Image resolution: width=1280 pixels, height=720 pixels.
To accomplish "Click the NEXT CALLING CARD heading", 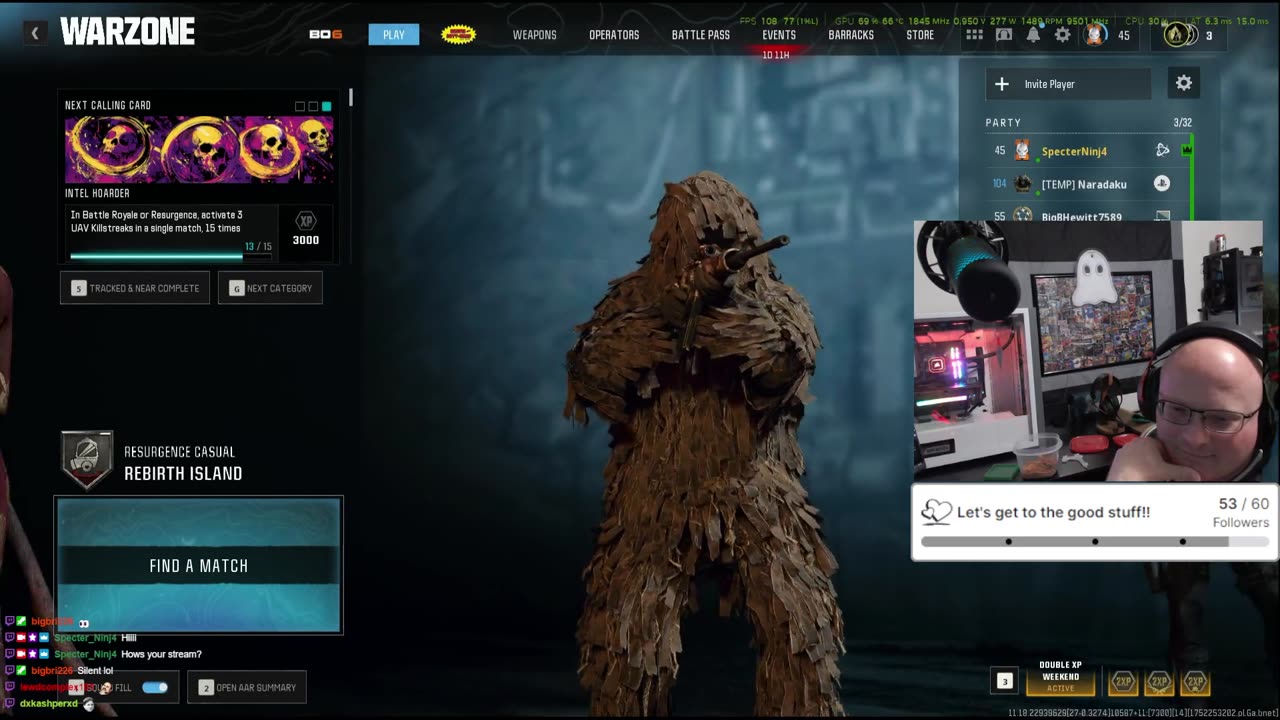I will [108, 105].
